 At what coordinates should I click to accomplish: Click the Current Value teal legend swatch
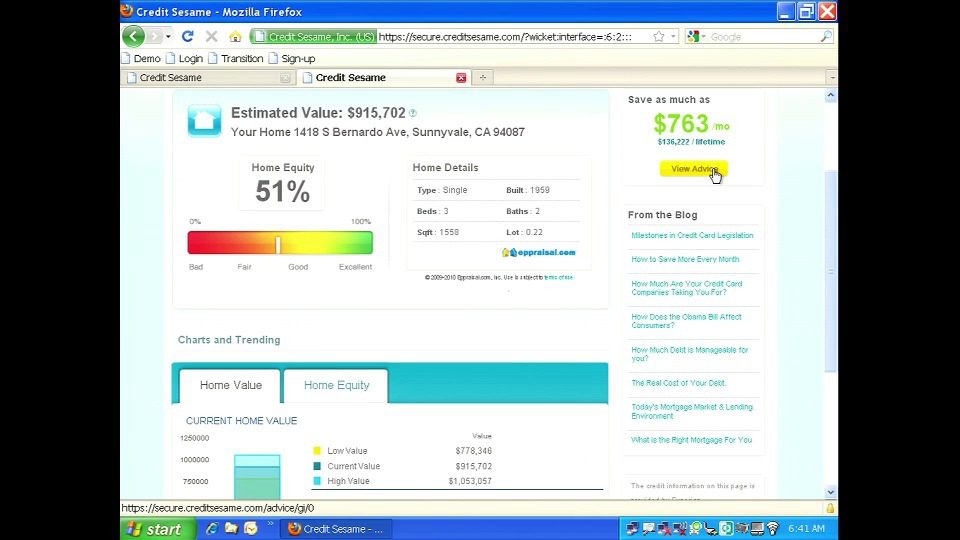[317, 466]
